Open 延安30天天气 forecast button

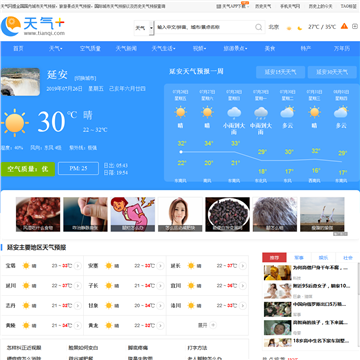coord(332,72)
